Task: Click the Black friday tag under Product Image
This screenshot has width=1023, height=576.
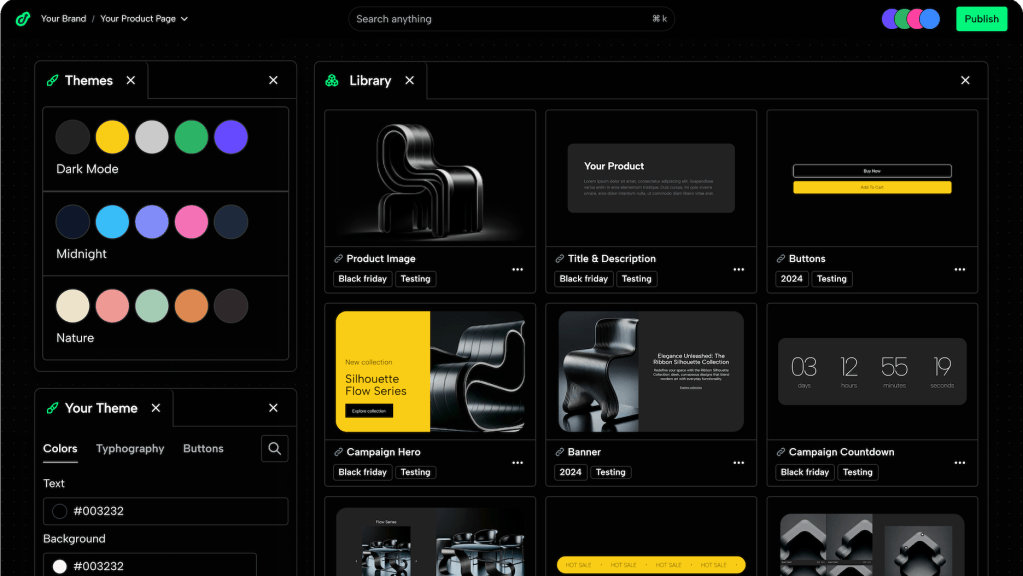Action: 362,279
